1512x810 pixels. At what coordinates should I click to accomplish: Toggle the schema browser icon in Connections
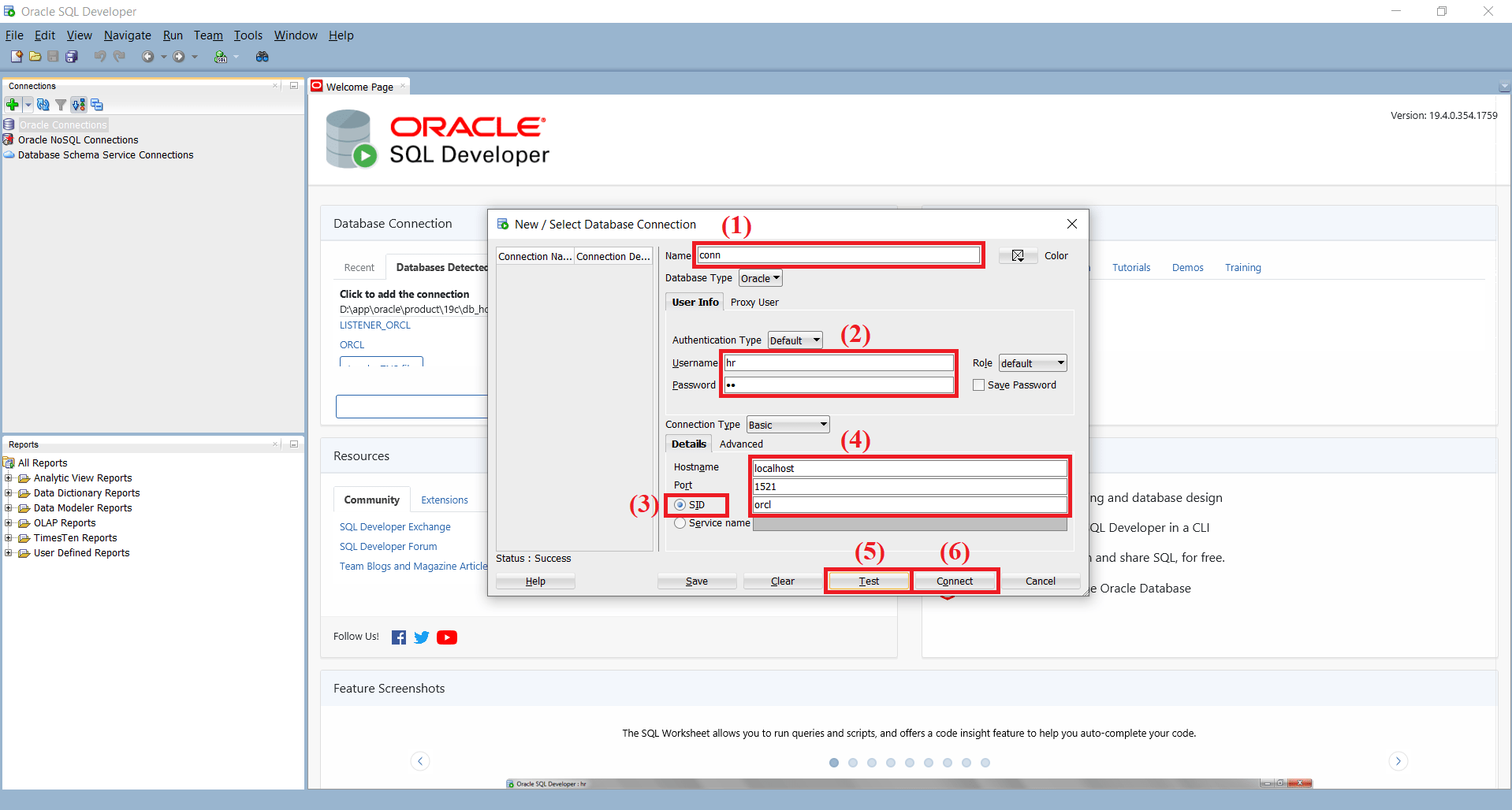(79, 105)
